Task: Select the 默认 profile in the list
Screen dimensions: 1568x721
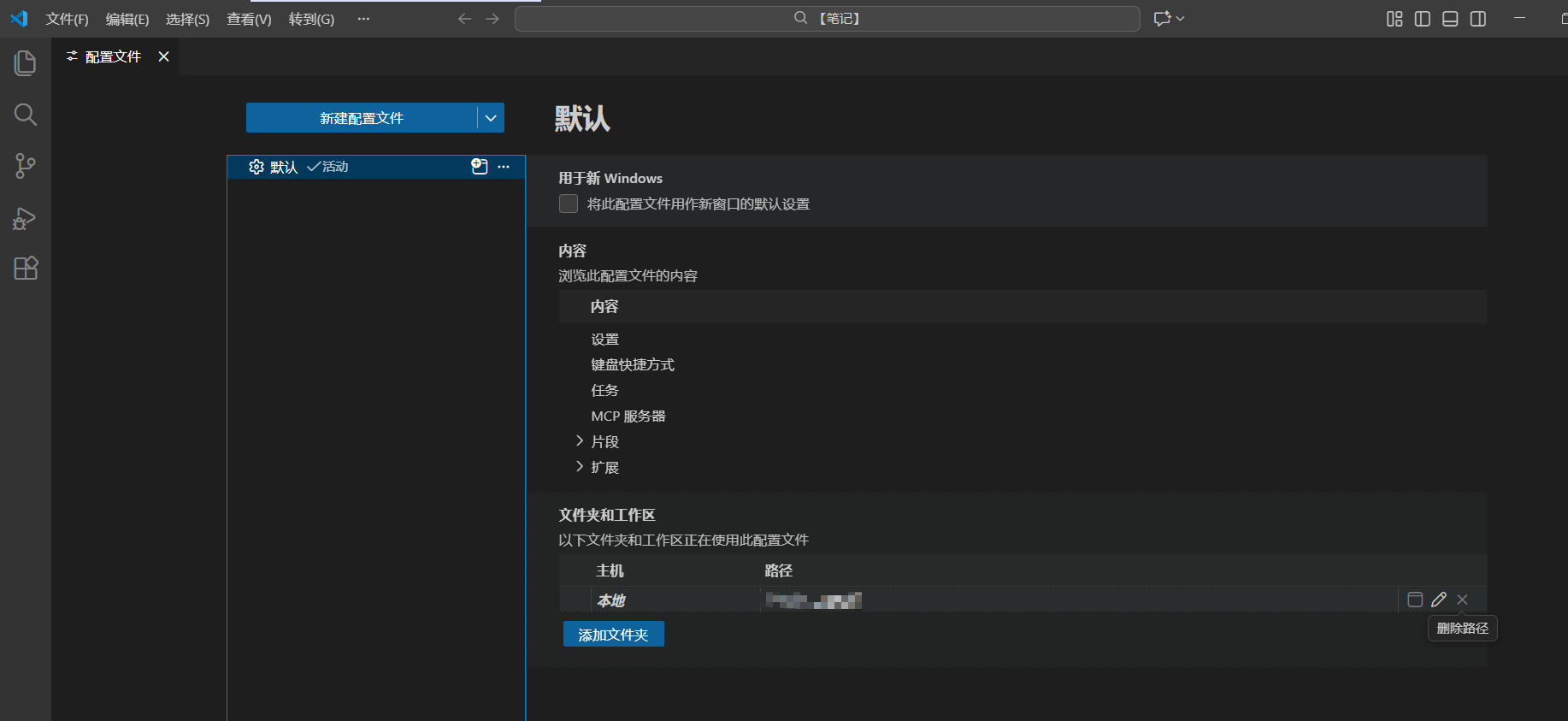Action: [x=376, y=167]
